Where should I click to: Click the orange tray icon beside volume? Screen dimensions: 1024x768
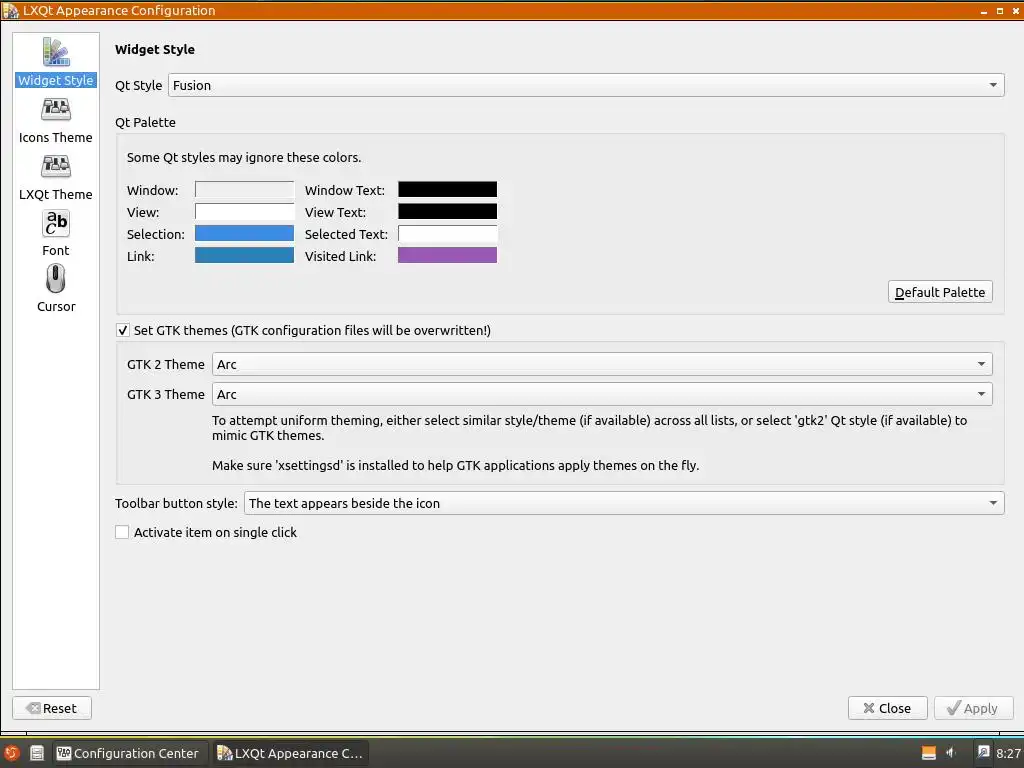click(x=929, y=753)
